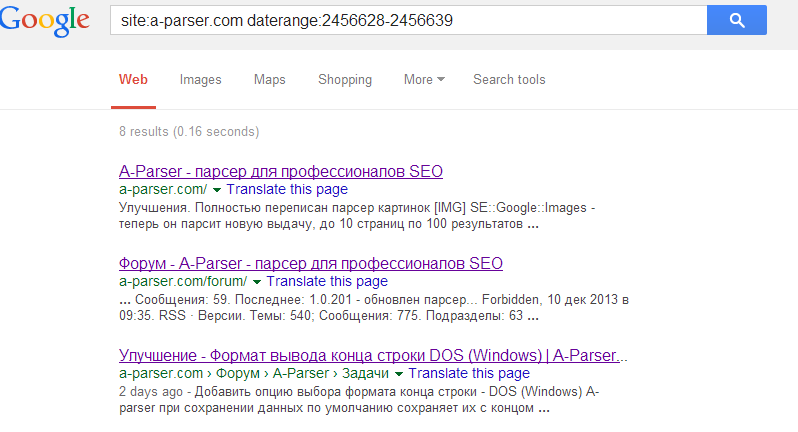The width and height of the screenshot is (798, 432).
Task: Click the green 'a-parser.com/' URL text
Action: [163, 189]
